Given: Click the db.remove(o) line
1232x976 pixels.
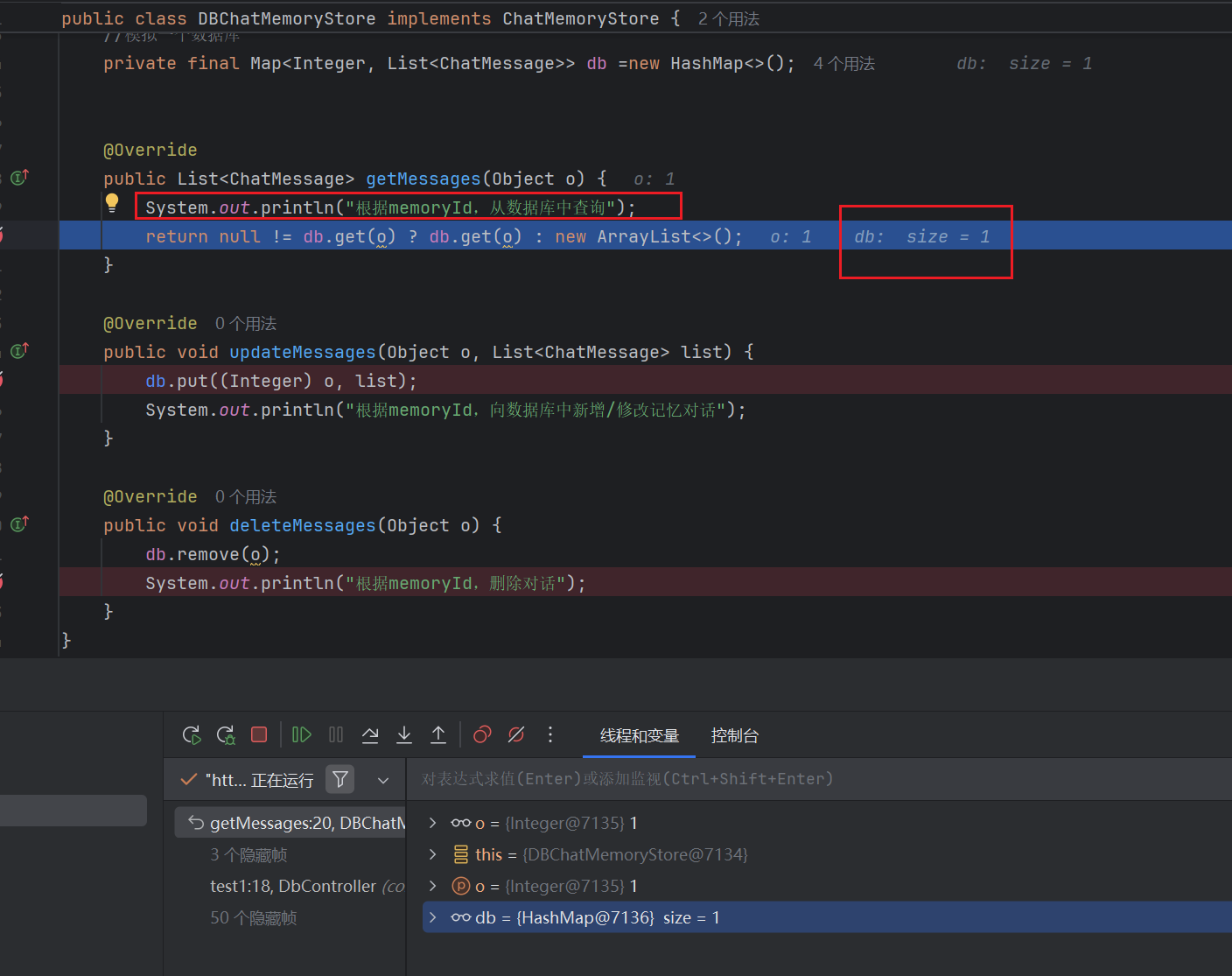Looking at the screenshot, I should [x=213, y=555].
